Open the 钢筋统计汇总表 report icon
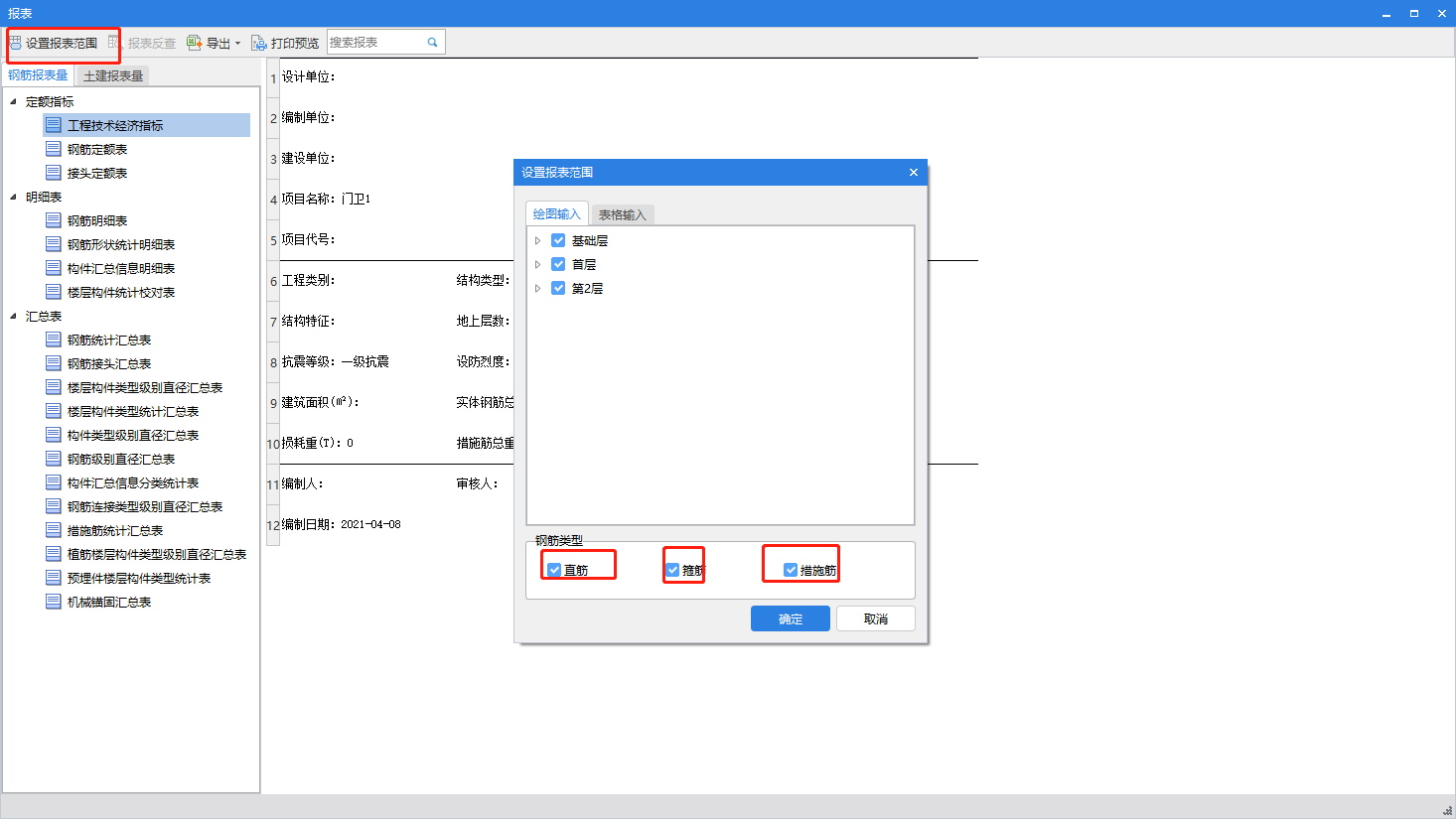The image size is (1456, 819). click(54, 340)
